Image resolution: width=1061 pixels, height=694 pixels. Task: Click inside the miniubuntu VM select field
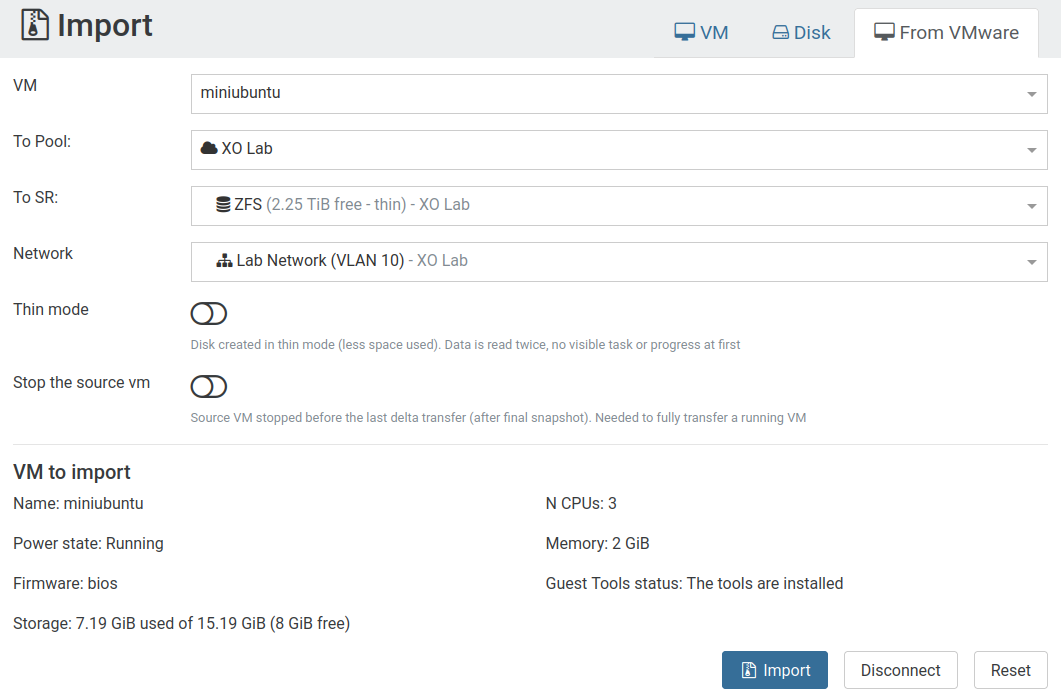(x=619, y=94)
